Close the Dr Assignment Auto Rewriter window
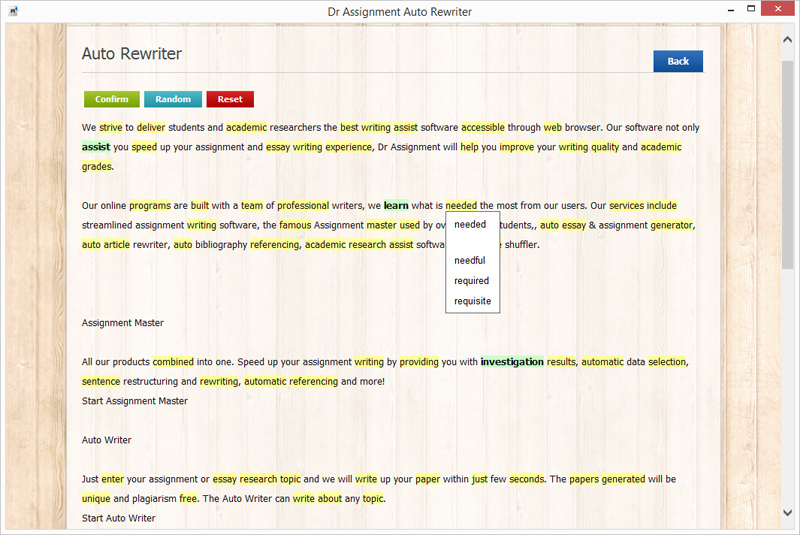This screenshot has width=800, height=535. [778, 9]
